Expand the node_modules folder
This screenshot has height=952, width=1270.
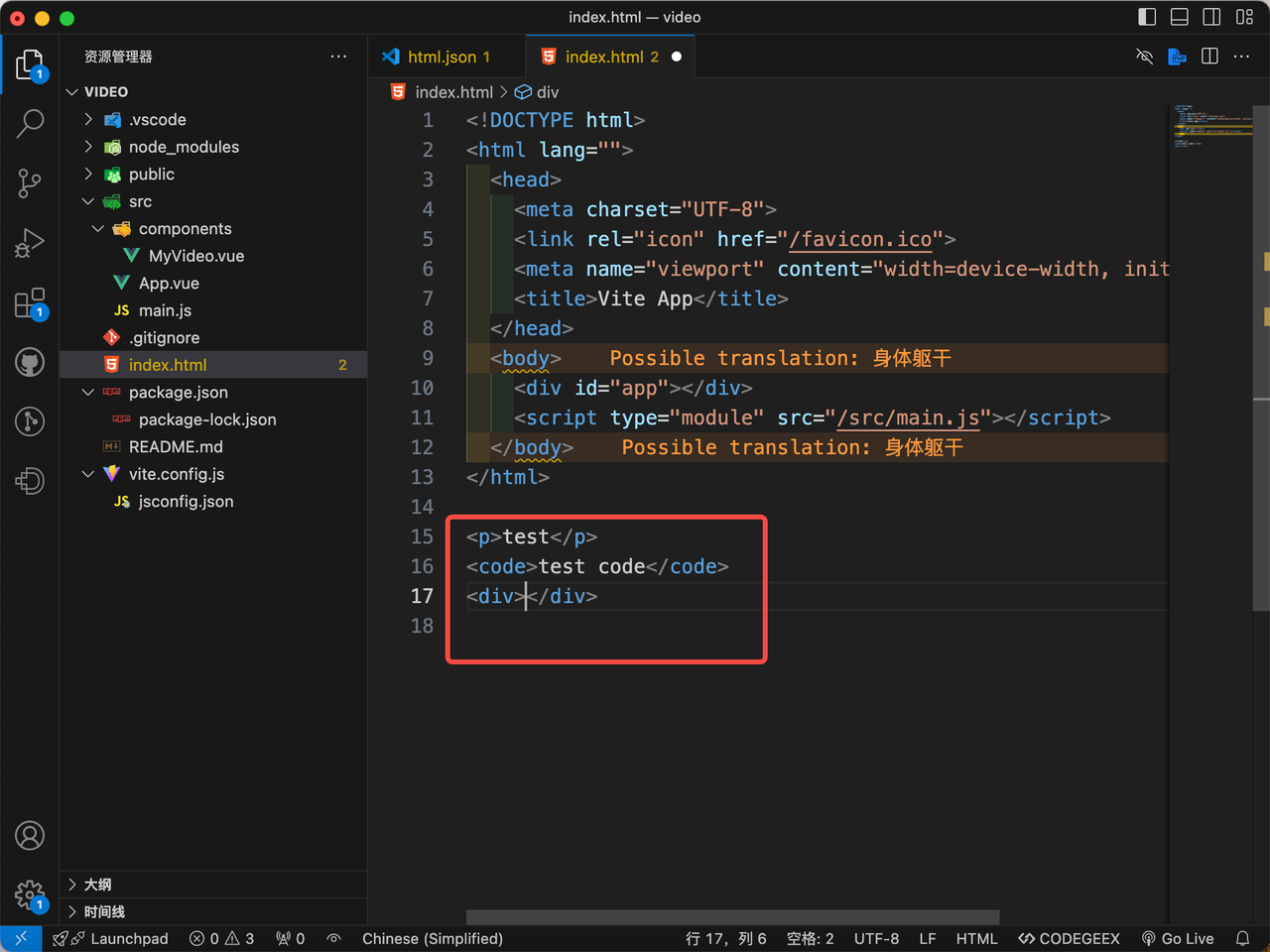click(x=184, y=147)
